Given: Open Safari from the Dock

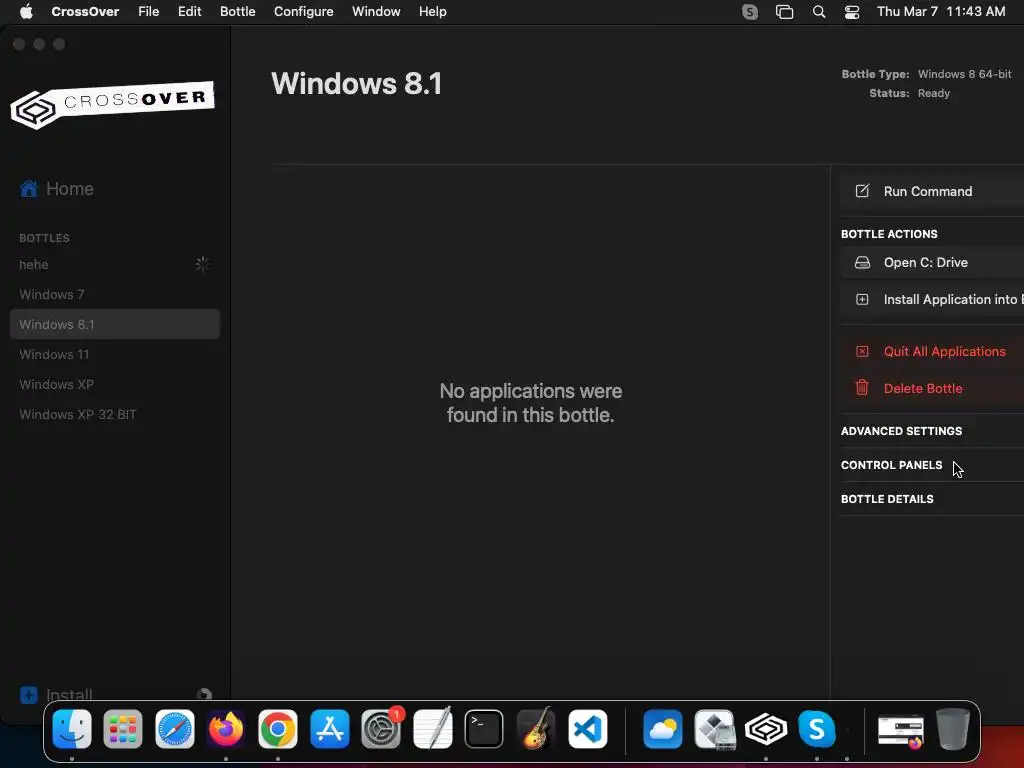Looking at the screenshot, I should click(x=174, y=729).
